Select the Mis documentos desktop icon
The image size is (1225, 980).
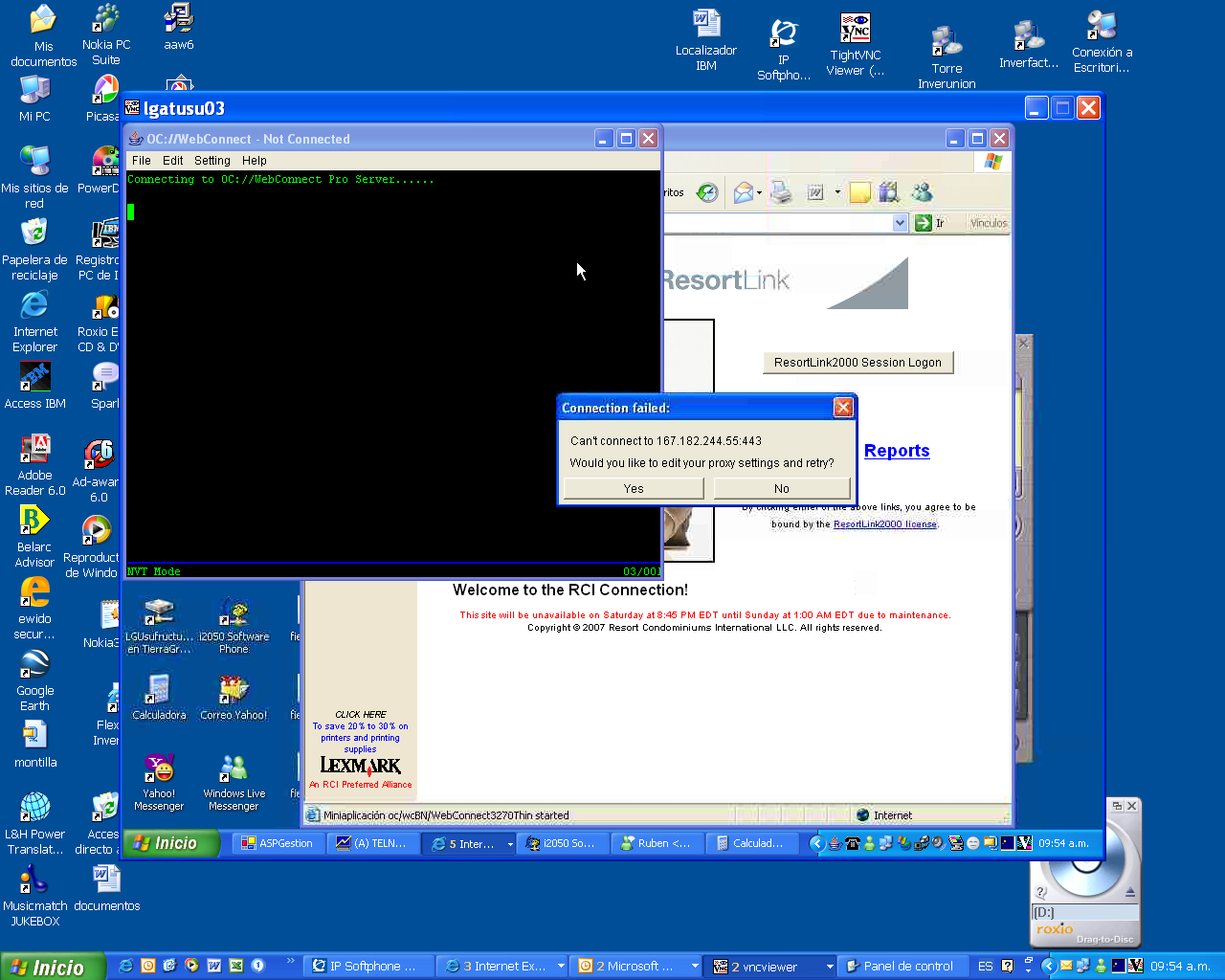pyautogui.click(x=43, y=36)
